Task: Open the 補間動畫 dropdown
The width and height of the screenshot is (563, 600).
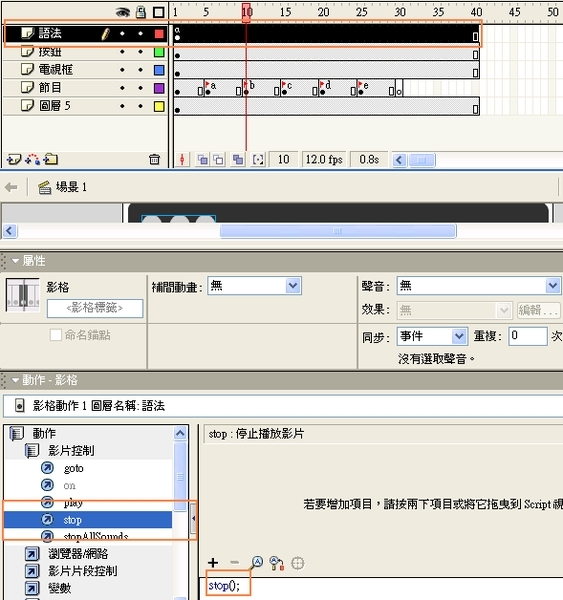Action: pos(255,286)
